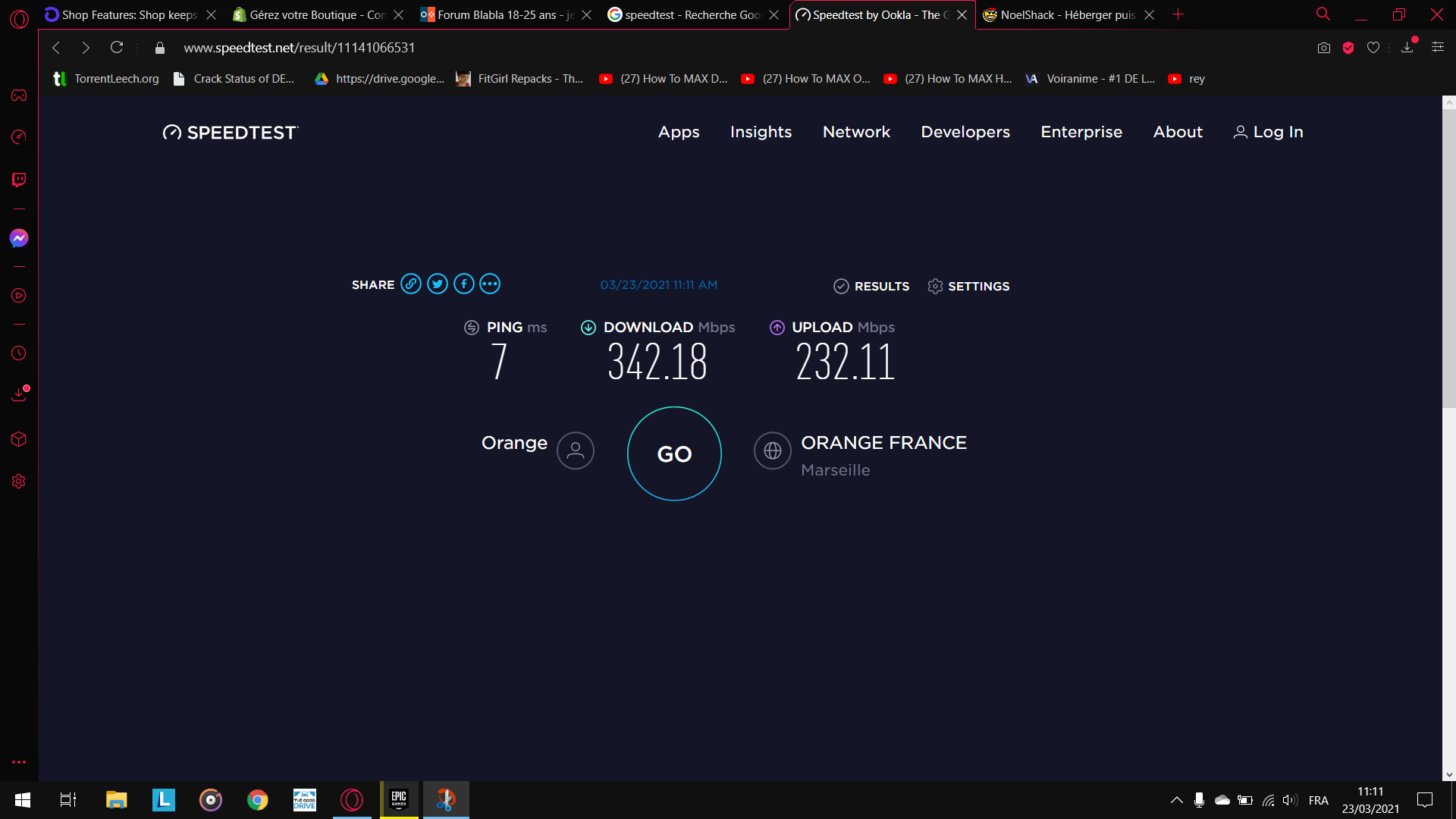Image resolution: width=1456 pixels, height=819 pixels.
Task: Reload the current page
Action: [x=117, y=47]
